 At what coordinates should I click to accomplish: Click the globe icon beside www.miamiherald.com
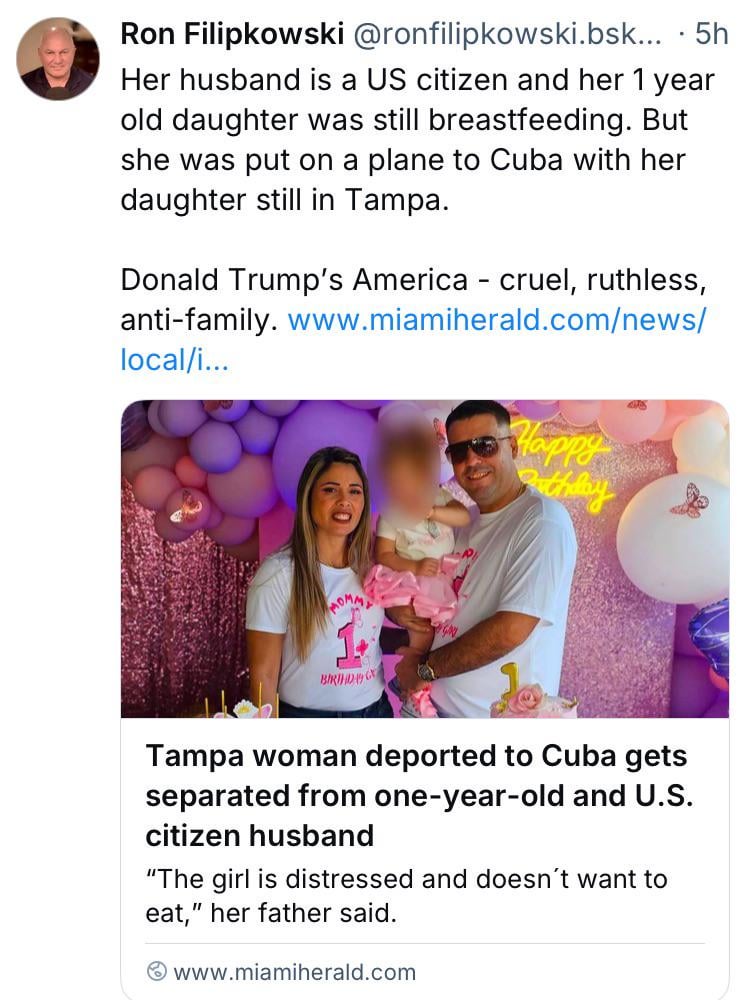156,971
